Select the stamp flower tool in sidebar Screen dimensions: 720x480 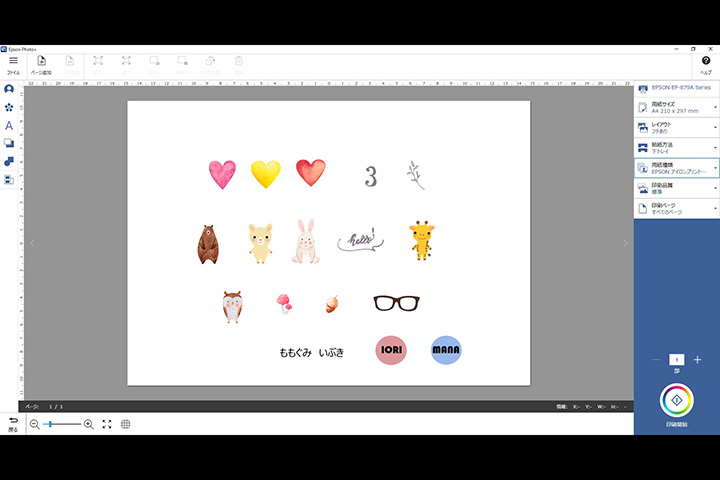(x=9, y=107)
